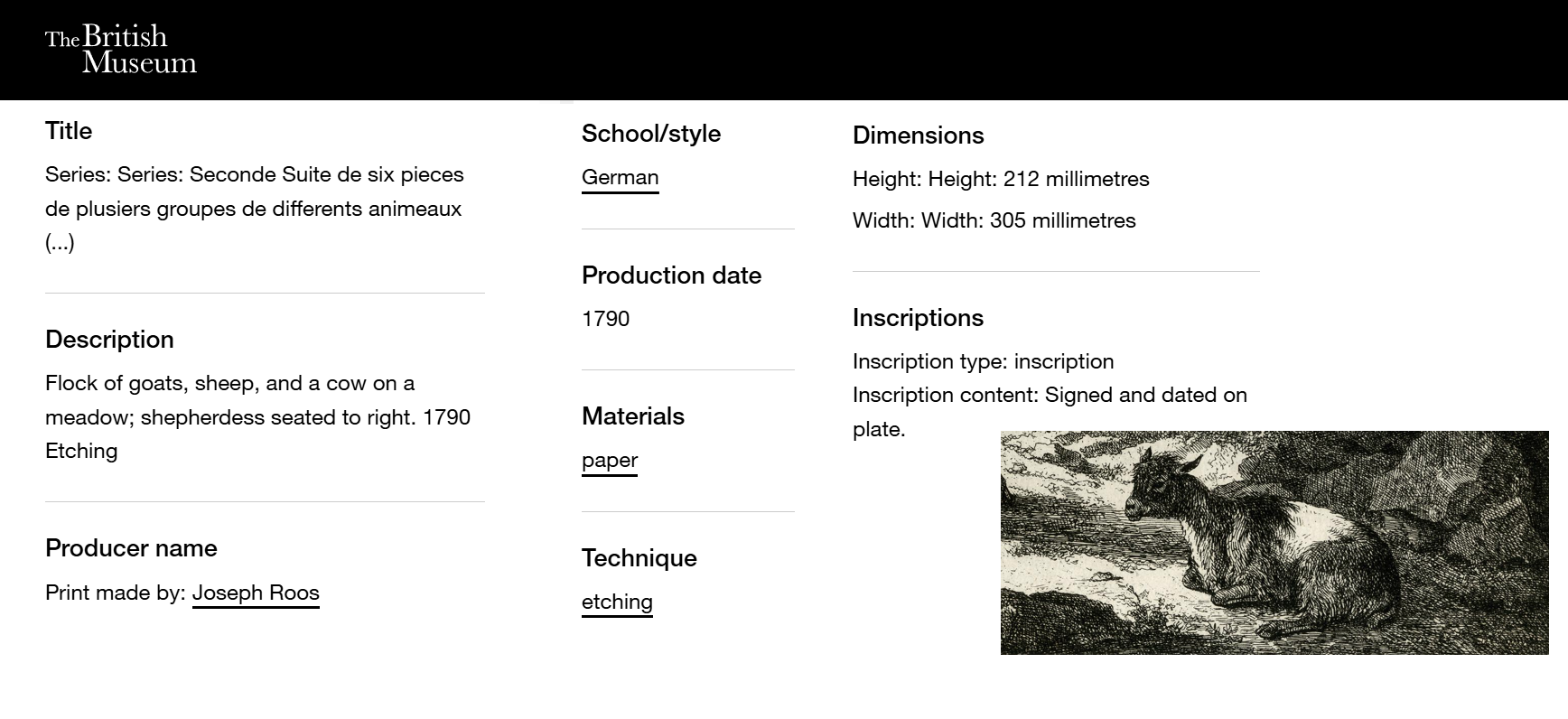Click the etching technique link
The image size is (1568, 719).
(x=617, y=602)
